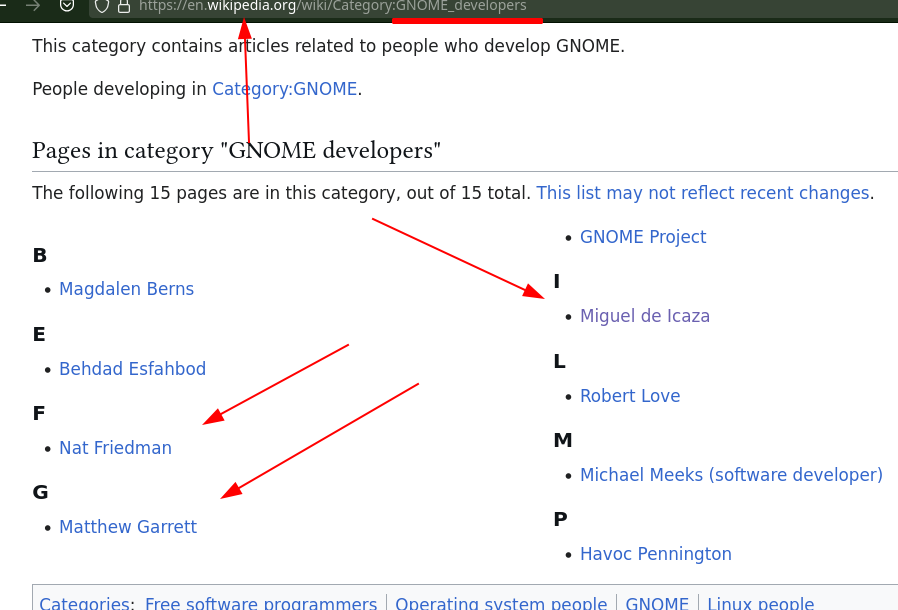The height and width of the screenshot is (610, 898).
Task: Open the Behdad Esfahbod article
Action: (x=132, y=368)
